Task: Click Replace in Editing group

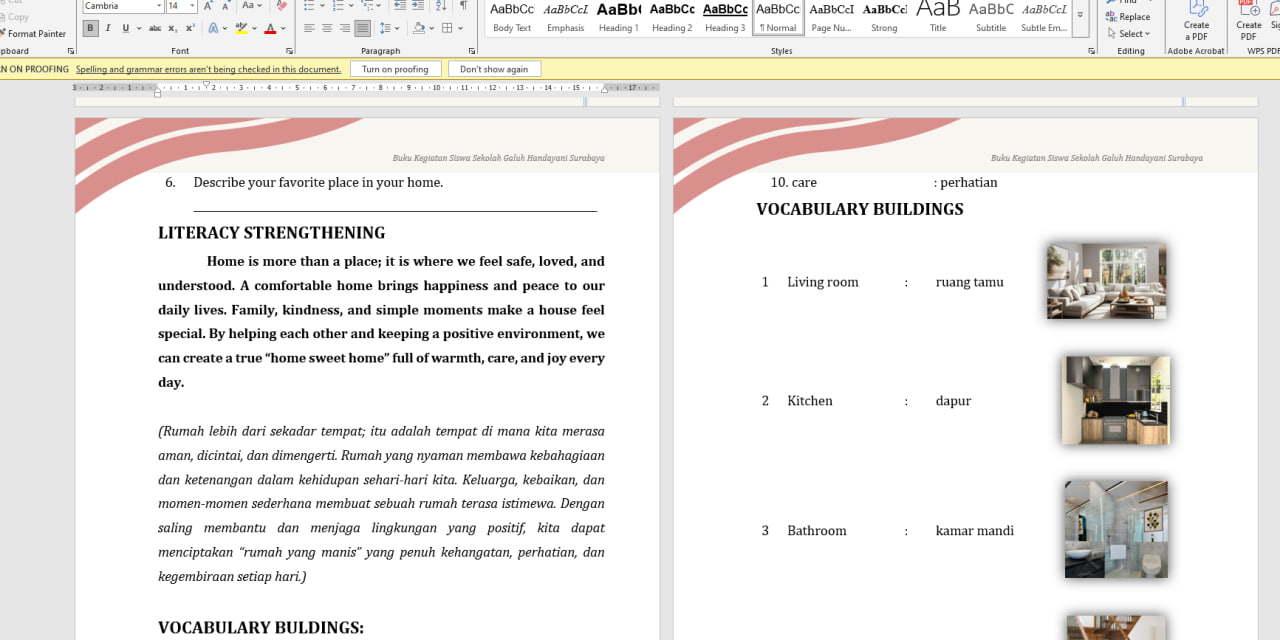Action: [x=1129, y=17]
